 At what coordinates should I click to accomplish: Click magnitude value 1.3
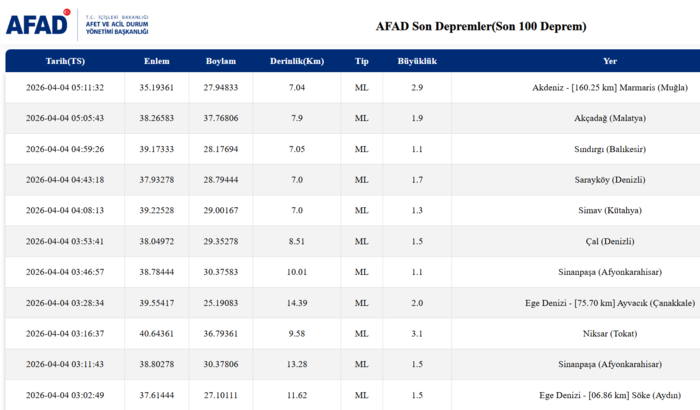417,210
